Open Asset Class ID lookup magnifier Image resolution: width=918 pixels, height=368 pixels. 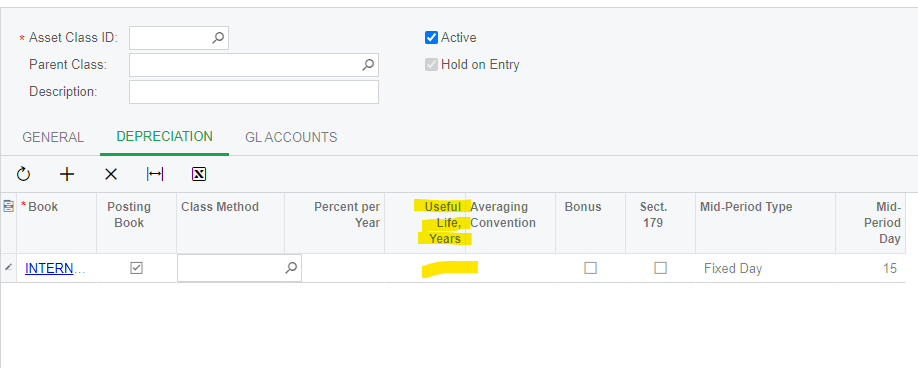pyautogui.click(x=218, y=38)
